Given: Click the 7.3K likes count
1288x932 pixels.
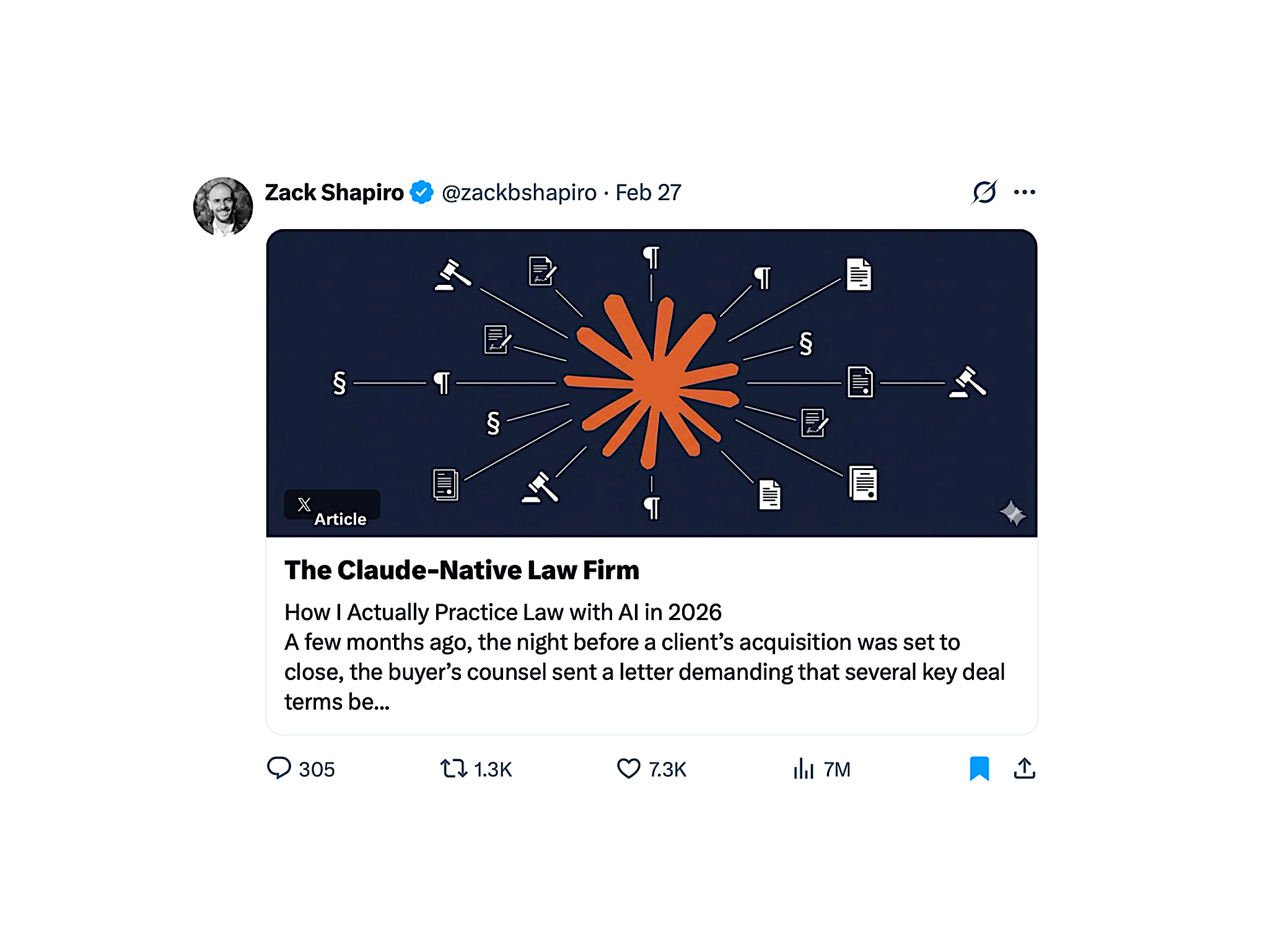Looking at the screenshot, I should pos(667,769).
